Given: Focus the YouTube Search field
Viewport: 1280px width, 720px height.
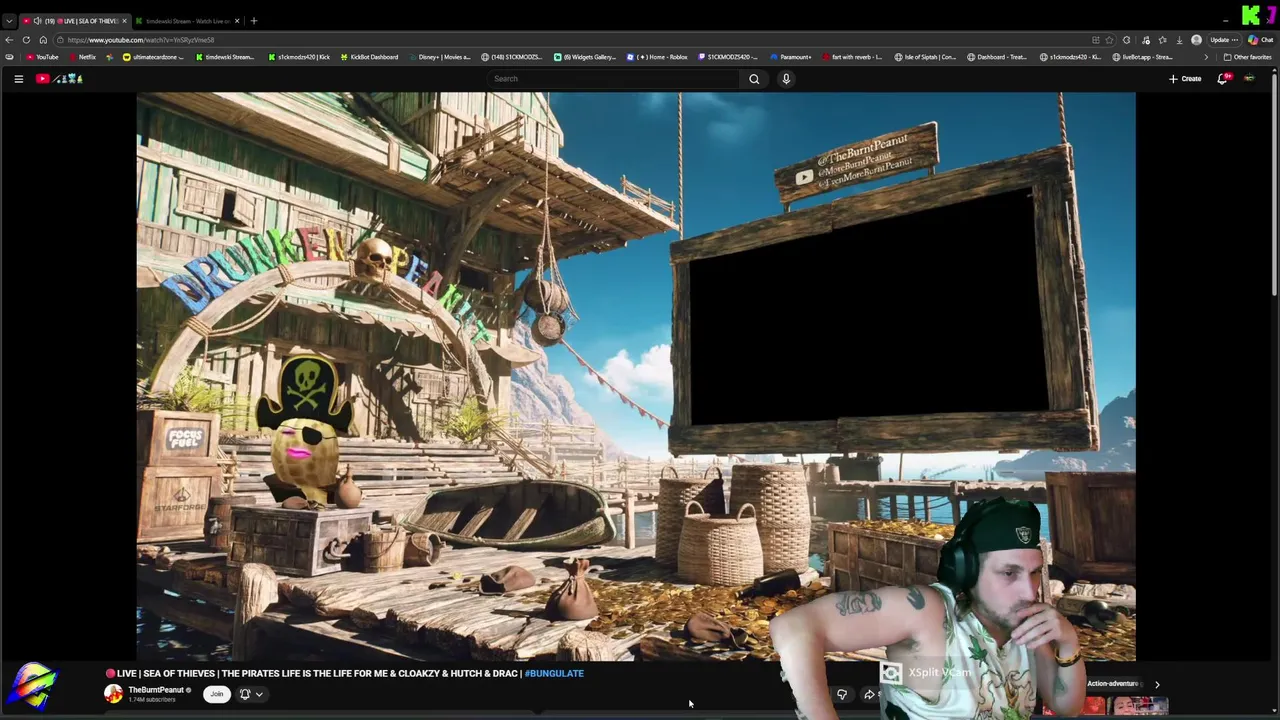Looking at the screenshot, I should pyautogui.click(x=614, y=79).
